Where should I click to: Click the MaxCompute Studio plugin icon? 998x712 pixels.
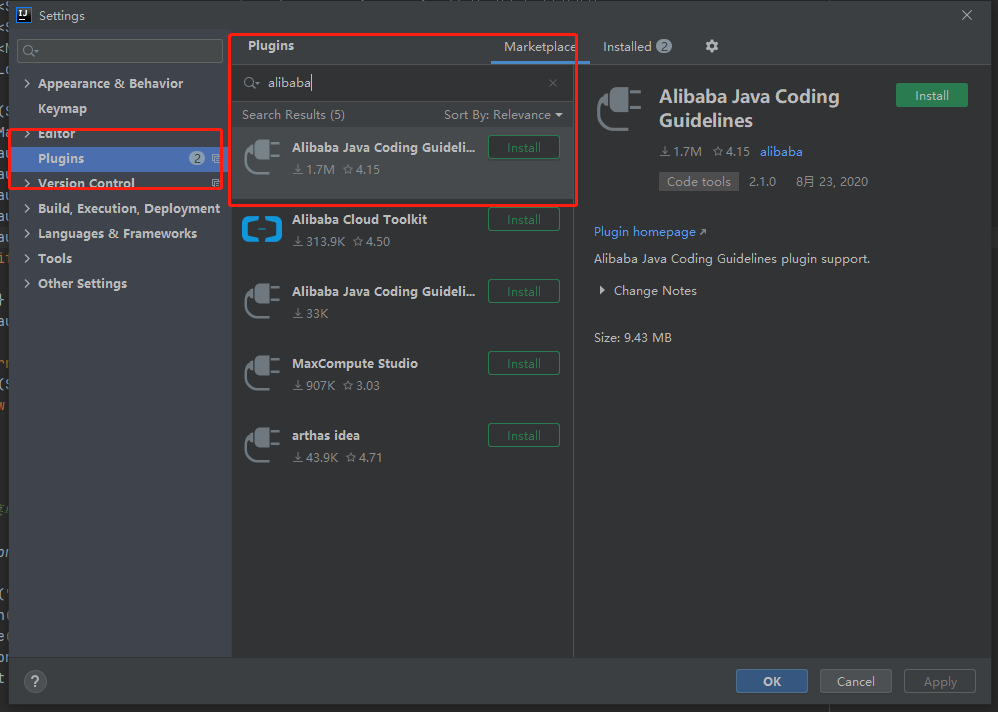click(262, 373)
